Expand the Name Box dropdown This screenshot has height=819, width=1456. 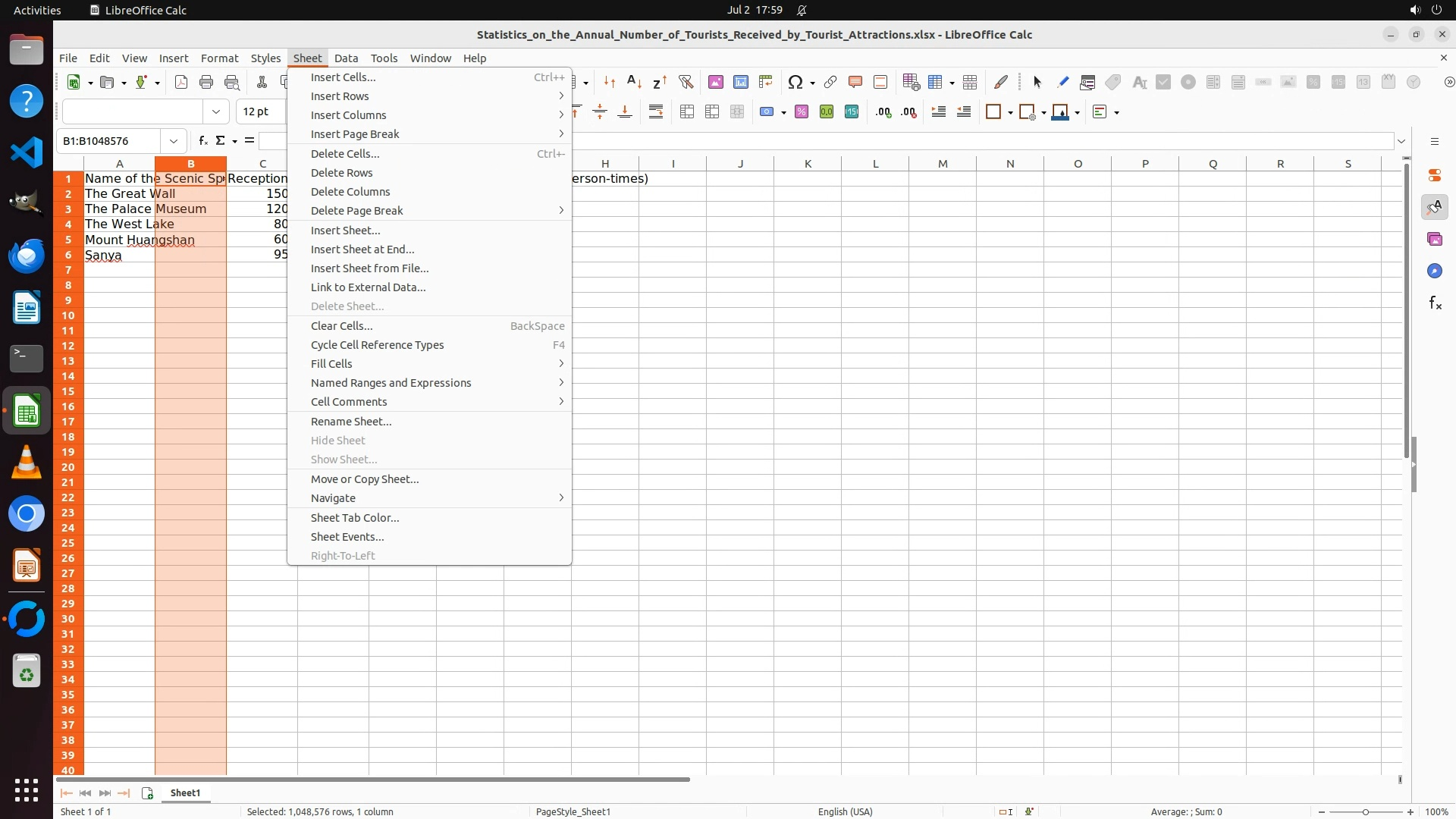click(174, 141)
